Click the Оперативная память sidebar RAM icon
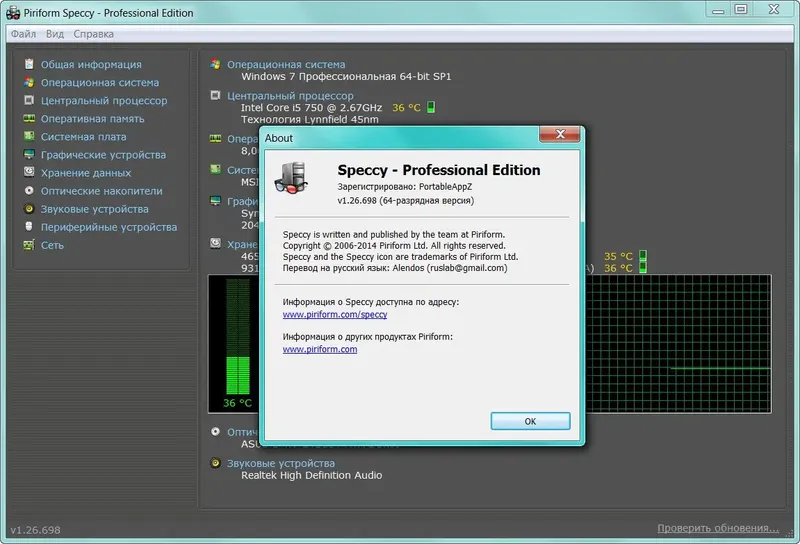The height and width of the screenshot is (544, 800). [29, 118]
